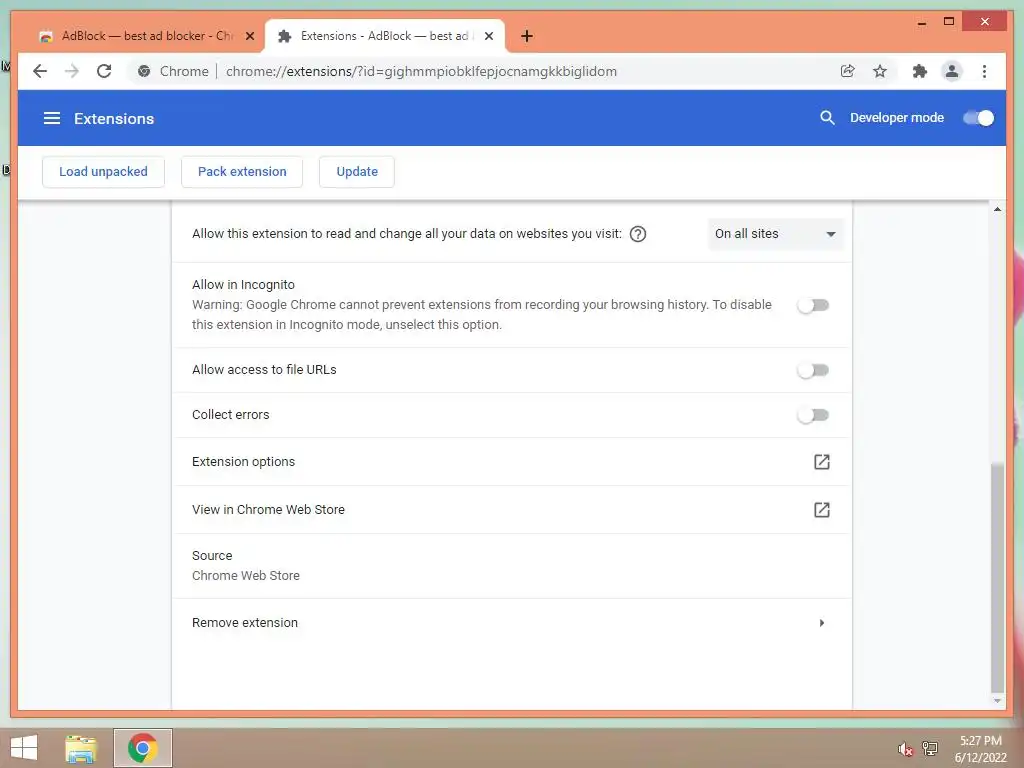Viewport: 1024px width, 768px height.
Task: Open the Chrome Web Store link icon
Action: 822,509
